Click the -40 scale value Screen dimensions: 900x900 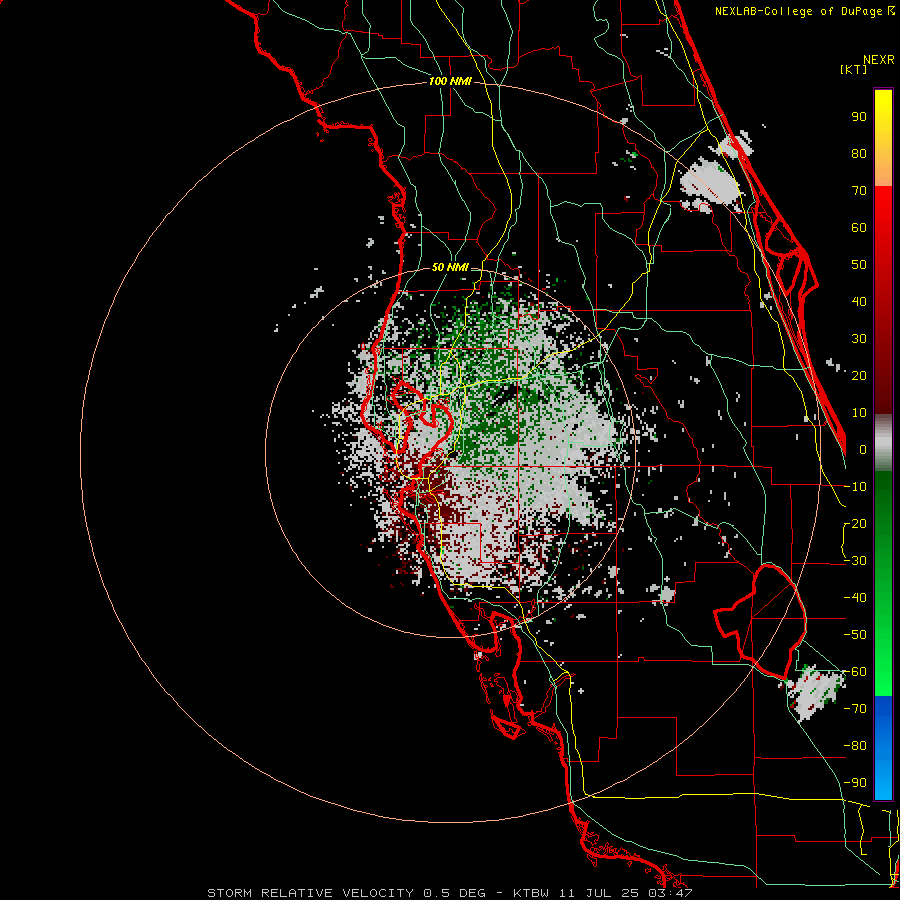855,598
